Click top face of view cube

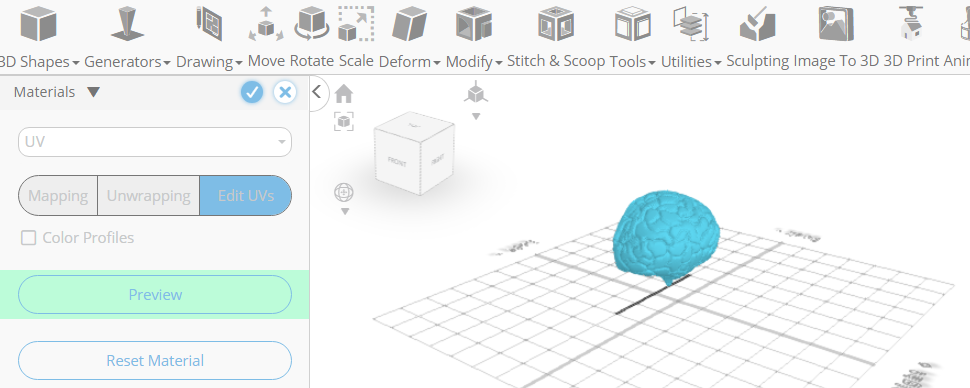[x=414, y=125]
